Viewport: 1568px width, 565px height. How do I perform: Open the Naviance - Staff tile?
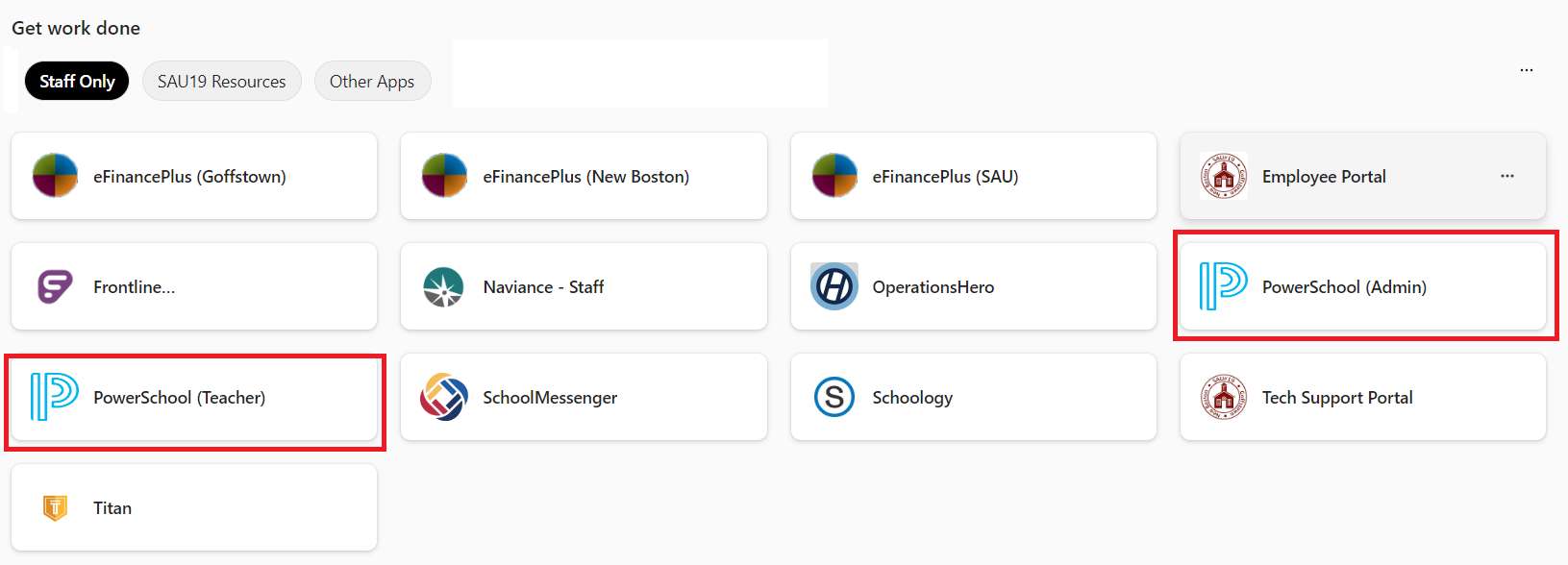584,286
